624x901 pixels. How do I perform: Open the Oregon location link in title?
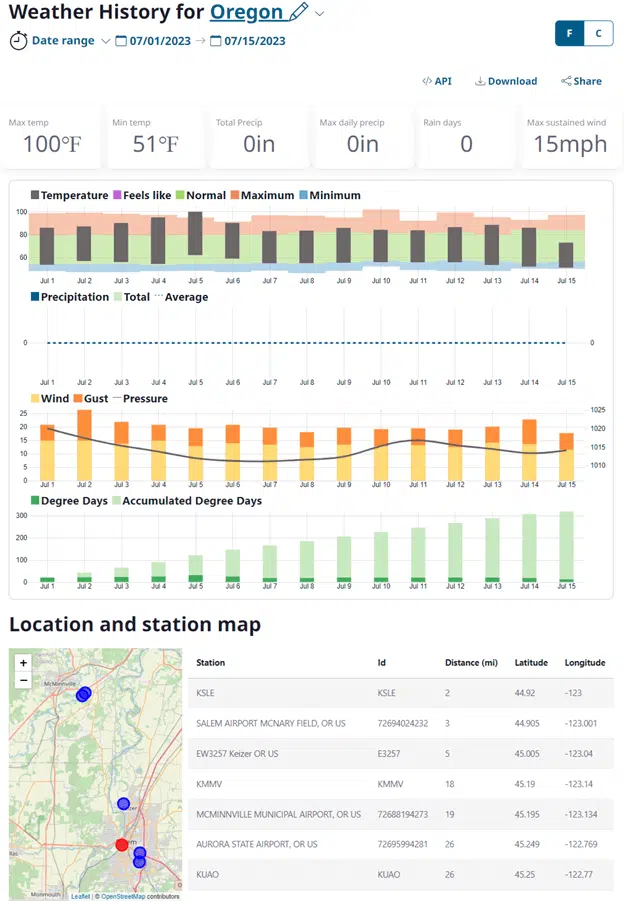tap(246, 13)
